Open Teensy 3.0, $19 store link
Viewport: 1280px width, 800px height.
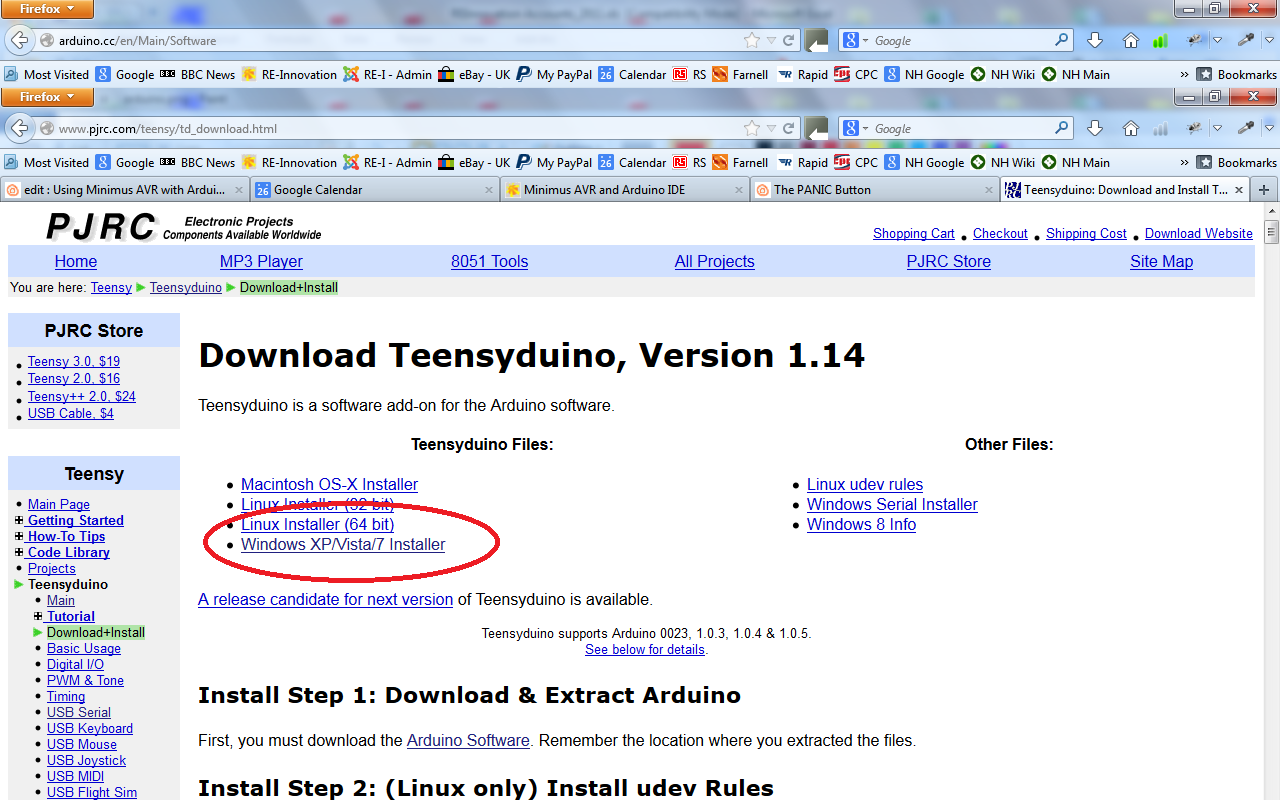(x=74, y=362)
